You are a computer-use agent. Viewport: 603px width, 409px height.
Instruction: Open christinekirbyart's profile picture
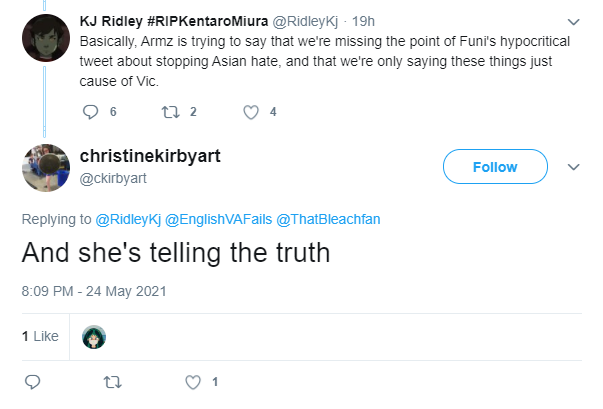click(x=46, y=168)
